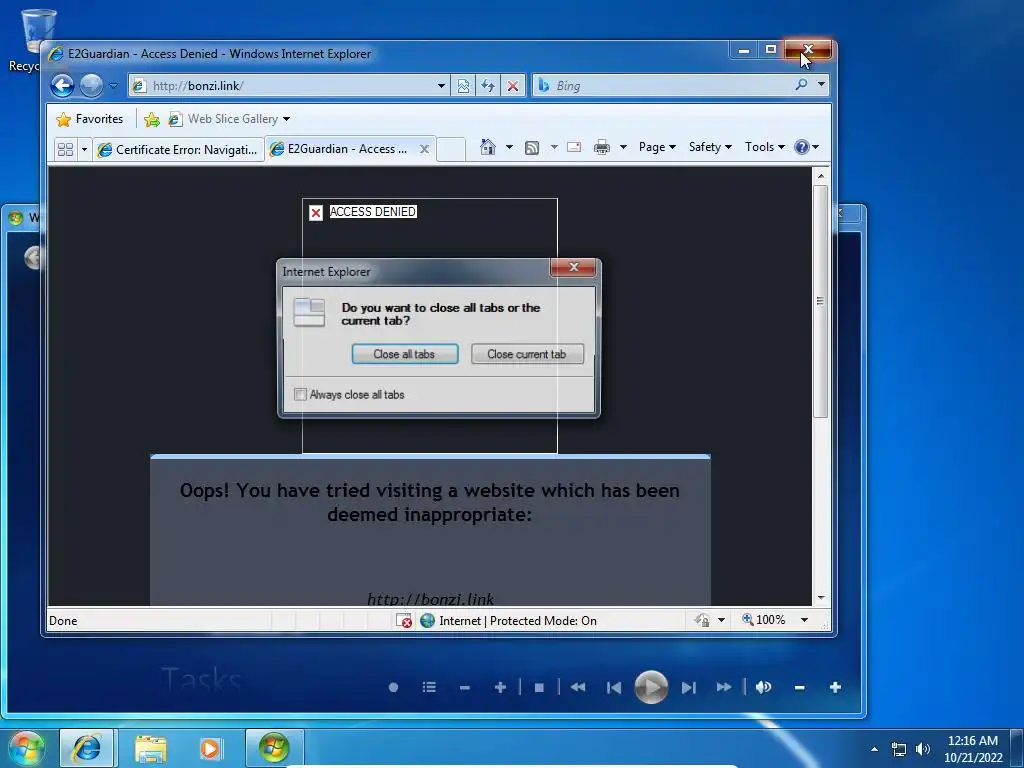Click the Close current tab button

coord(527,354)
